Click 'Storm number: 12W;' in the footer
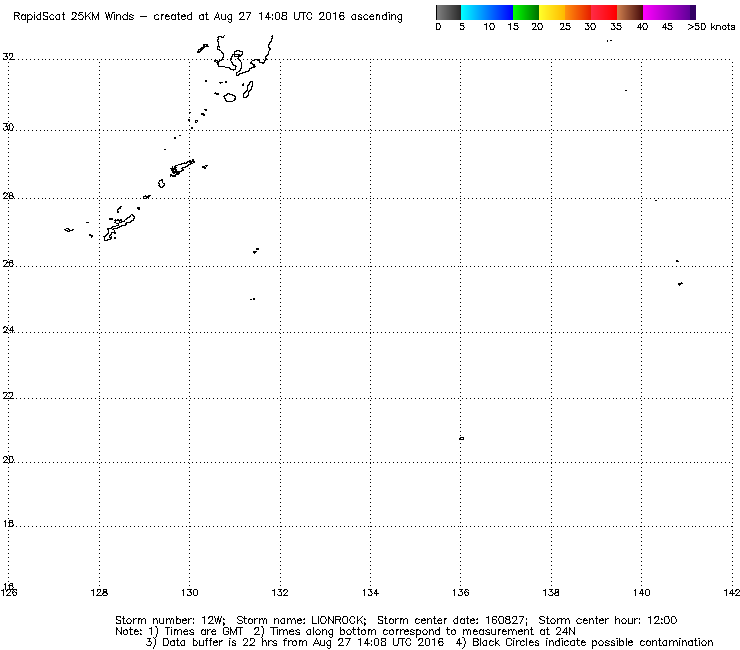The height and width of the screenshot is (650, 740). click(x=170, y=620)
